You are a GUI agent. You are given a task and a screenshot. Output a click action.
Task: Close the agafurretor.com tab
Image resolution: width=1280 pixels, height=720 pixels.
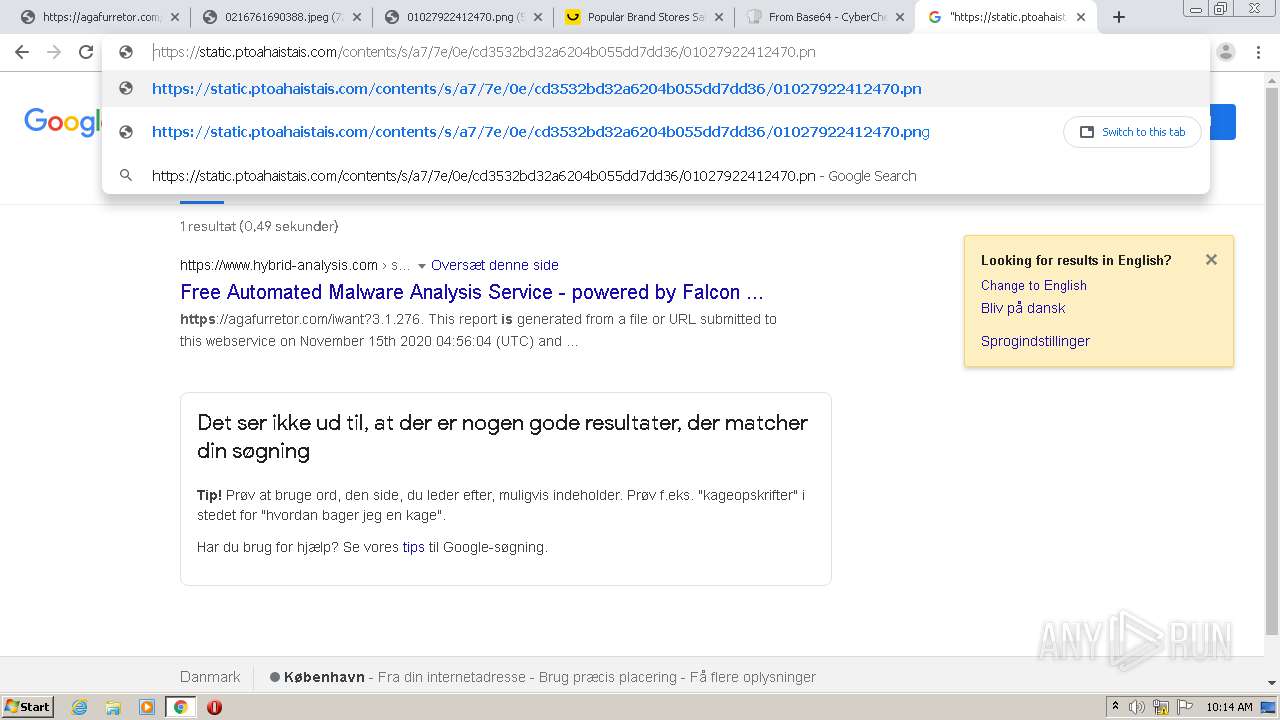(x=175, y=17)
